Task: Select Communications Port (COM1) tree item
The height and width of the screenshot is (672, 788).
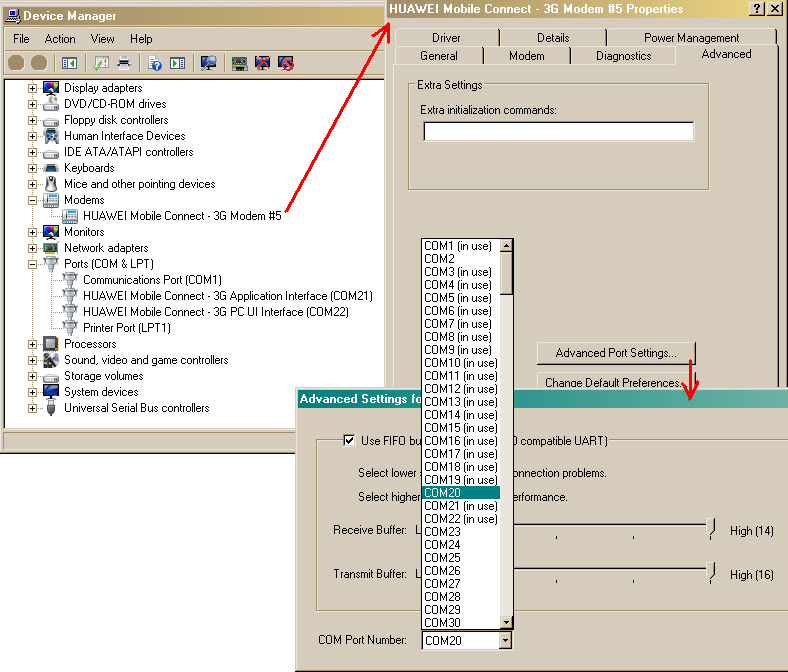Action: 152,280
